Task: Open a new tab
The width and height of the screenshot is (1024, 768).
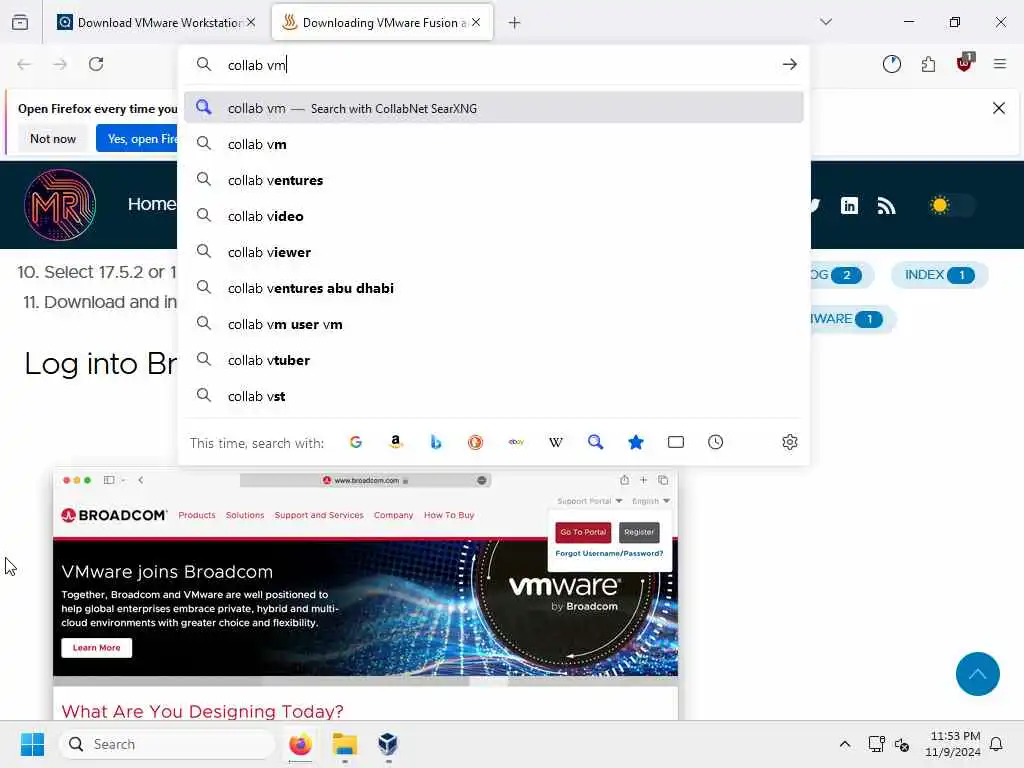Action: [515, 23]
